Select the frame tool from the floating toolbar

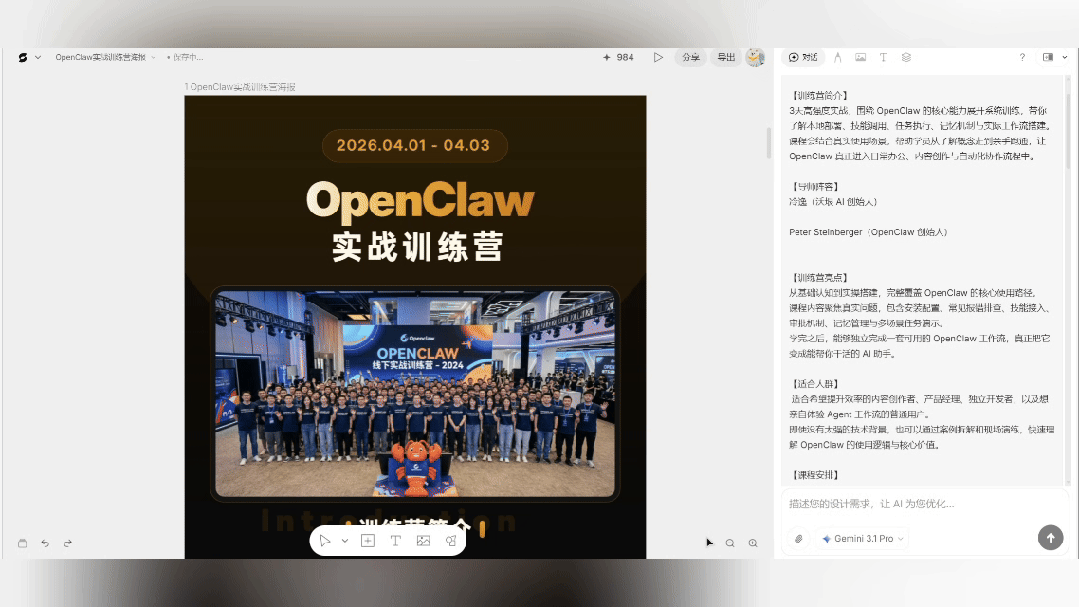click(368, 540)
